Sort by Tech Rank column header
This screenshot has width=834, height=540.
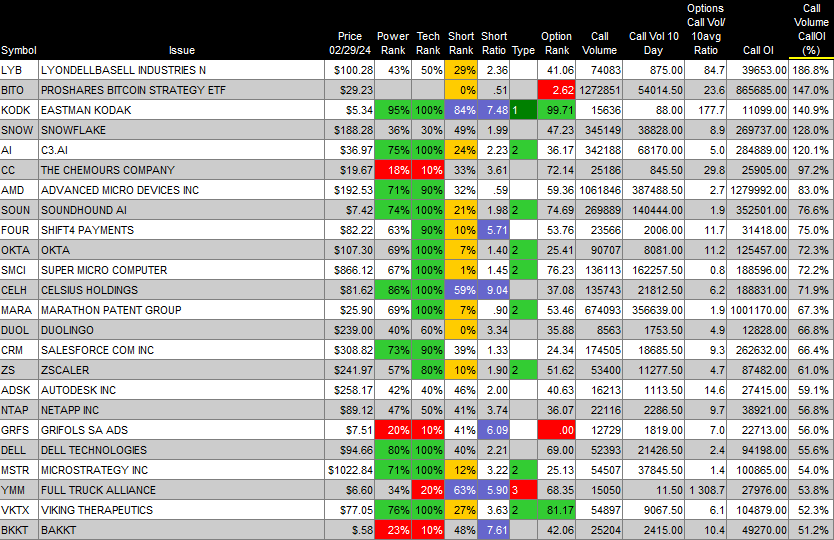point(428,43)
